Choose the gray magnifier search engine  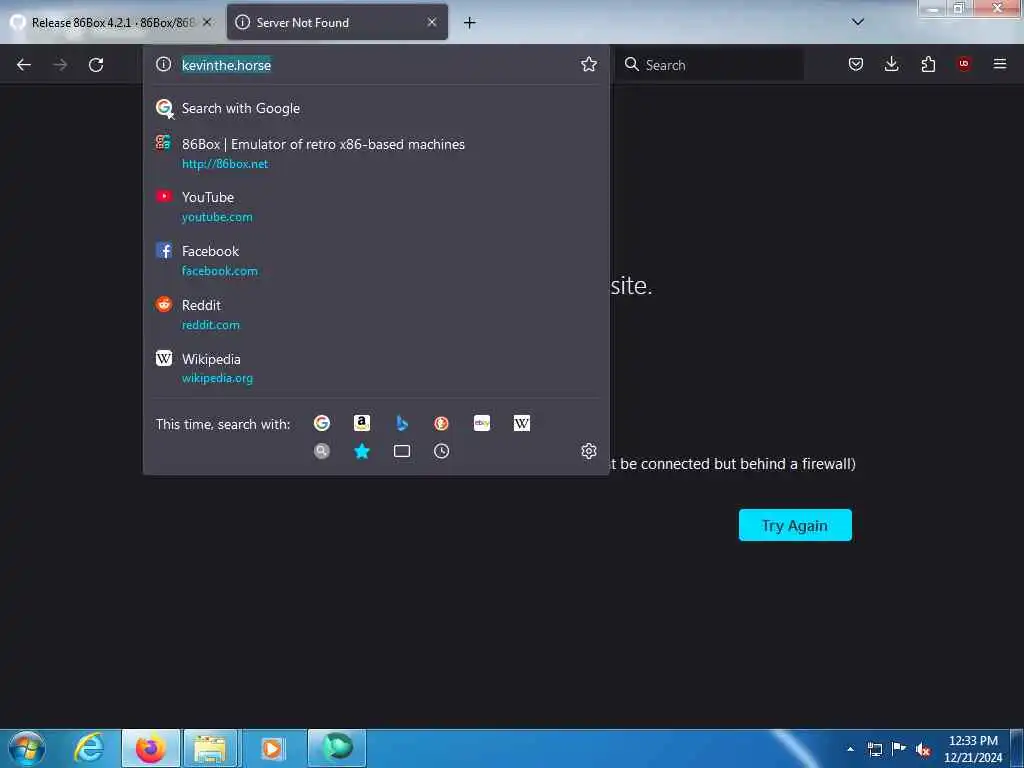[x=321, y=451]
